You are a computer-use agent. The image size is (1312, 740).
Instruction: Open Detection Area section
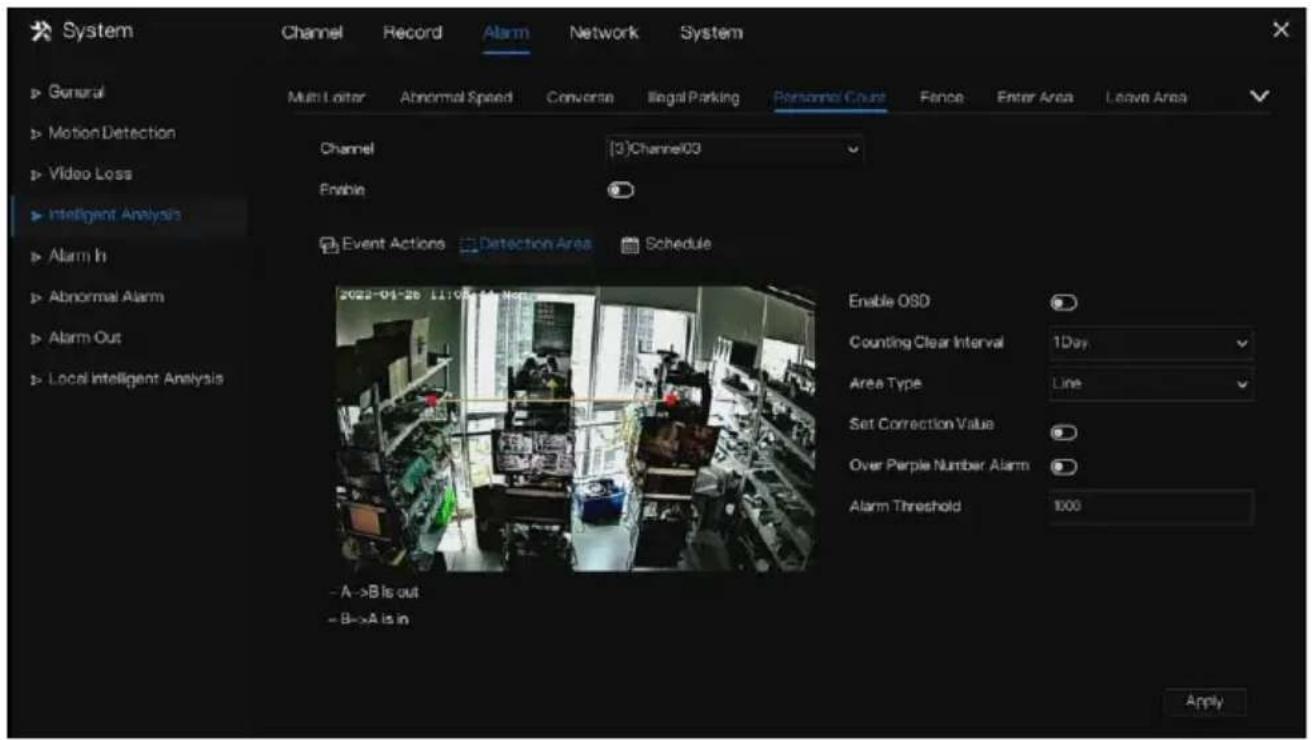526,244
